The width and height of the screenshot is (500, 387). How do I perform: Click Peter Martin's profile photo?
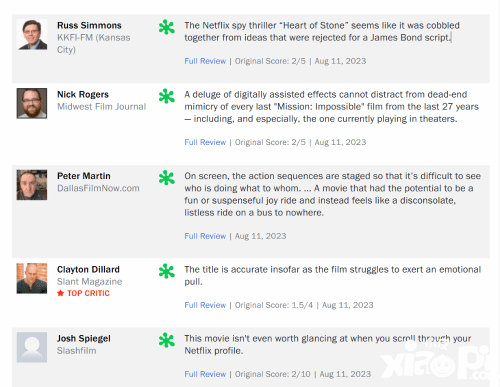[32, 185]
